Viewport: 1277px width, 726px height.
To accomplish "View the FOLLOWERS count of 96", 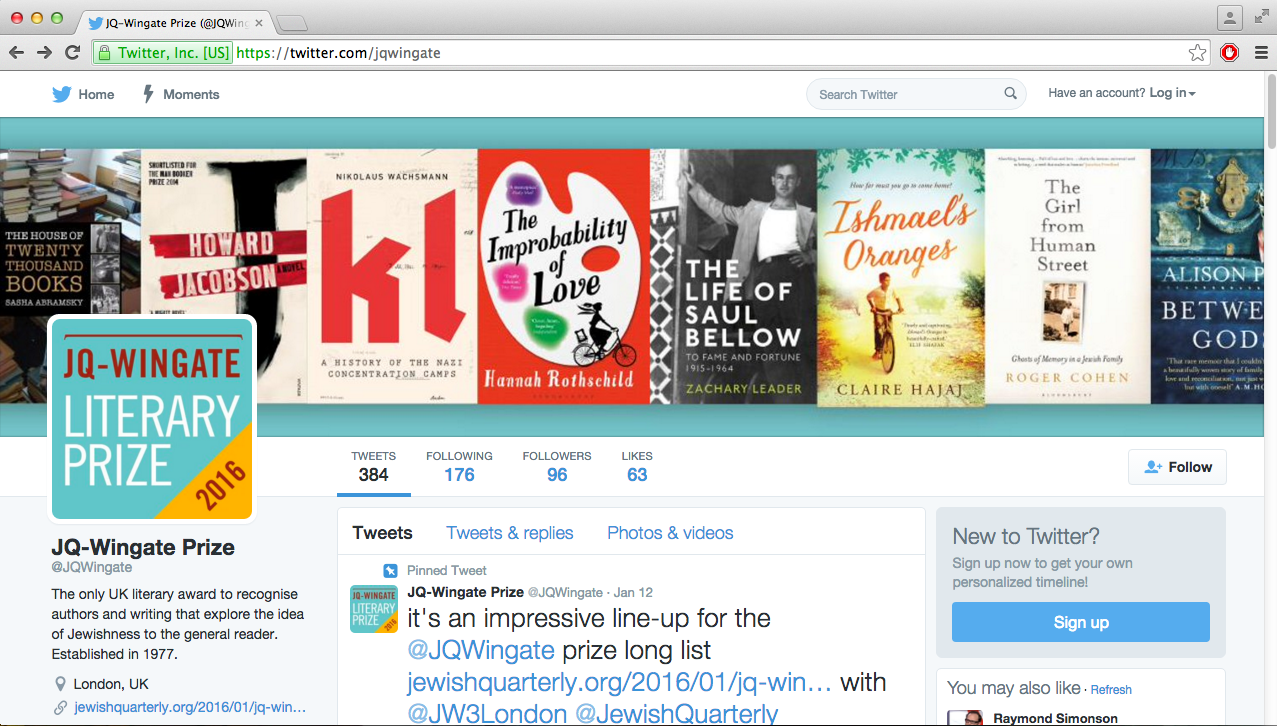I will 556,466.
